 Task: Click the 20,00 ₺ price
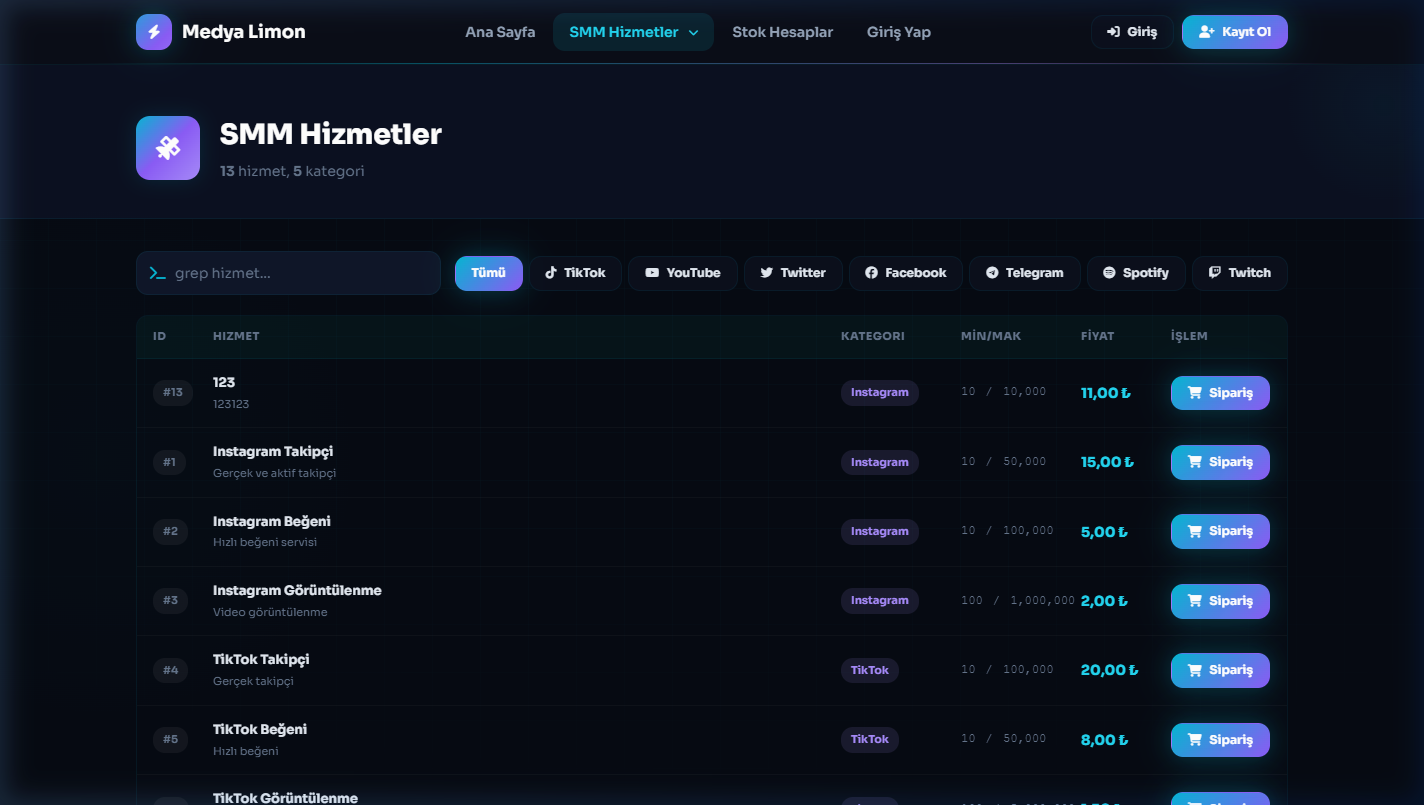1110,670
